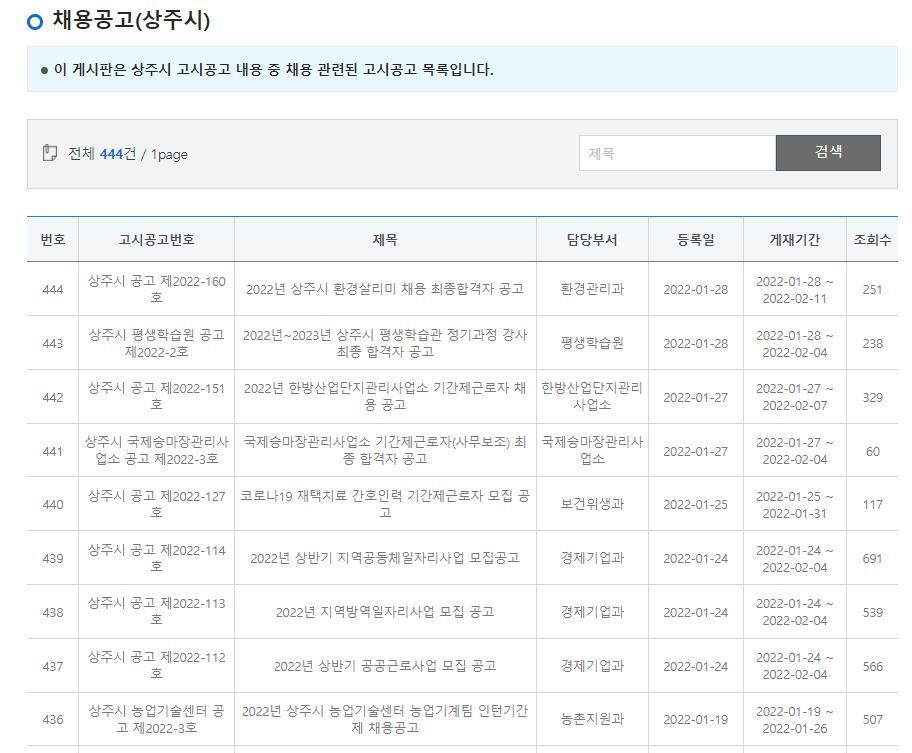Click view count 251
The height and width of the screenshot is (753, 912).
coord(872,290)
